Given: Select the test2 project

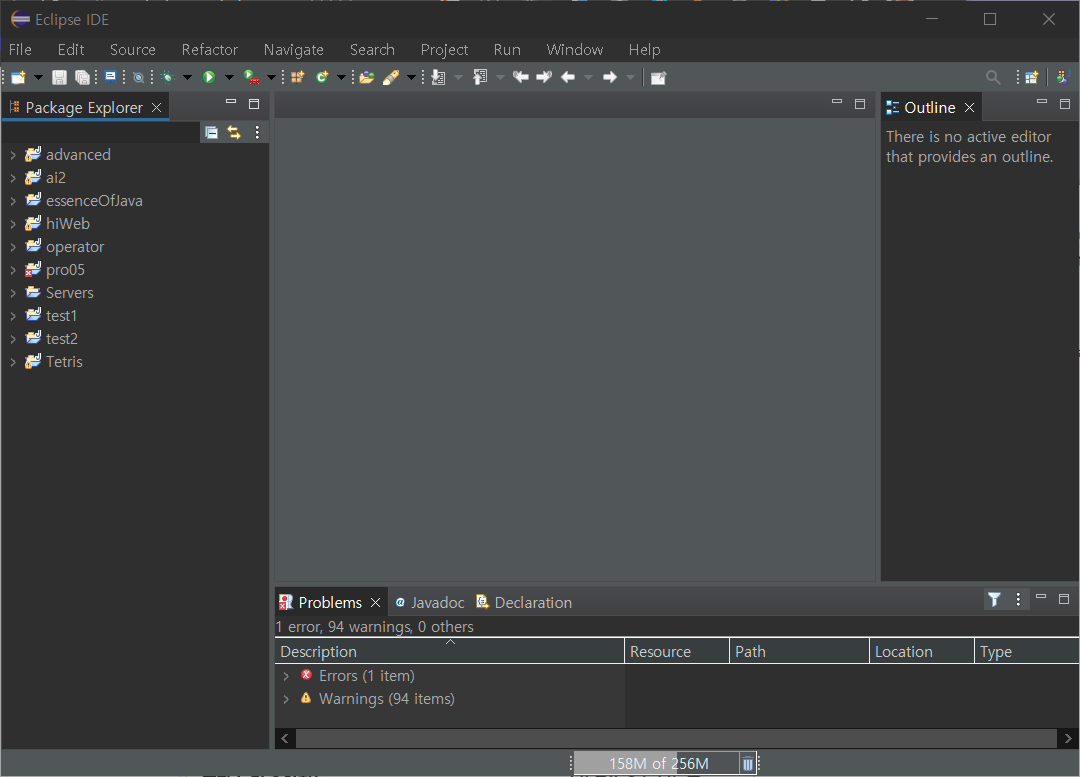Looking at the screenshot, I should click(x=61, y=339).
